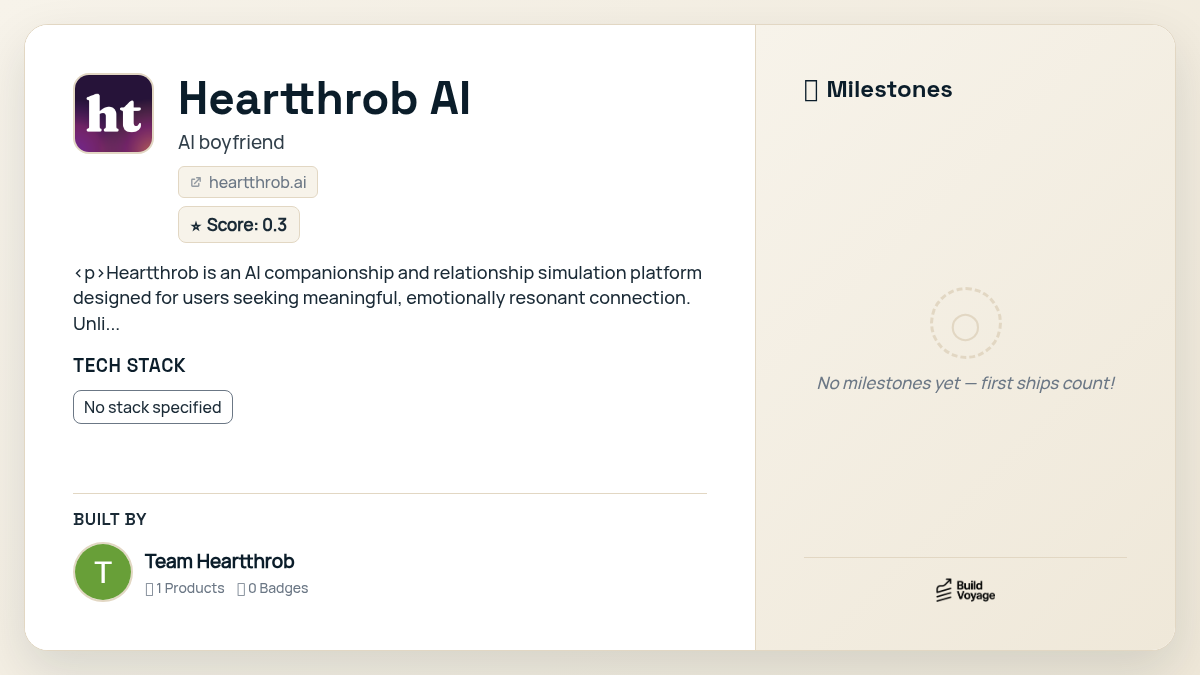Click the BuildVoyage logo in the footer
Image resolution: width=1200 pixels, height=675 pixels.
pyautogui.click(x=964, y=590)
